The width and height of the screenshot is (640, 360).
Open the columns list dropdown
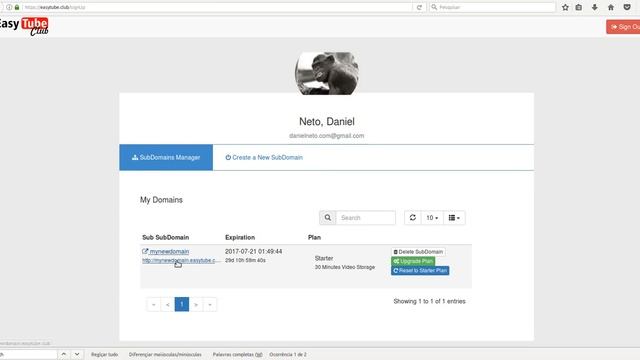coord(454,218)
